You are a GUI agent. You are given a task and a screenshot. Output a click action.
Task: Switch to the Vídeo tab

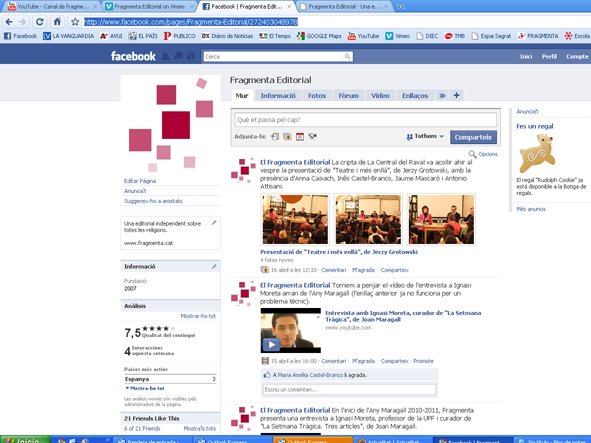coord(380,95)
